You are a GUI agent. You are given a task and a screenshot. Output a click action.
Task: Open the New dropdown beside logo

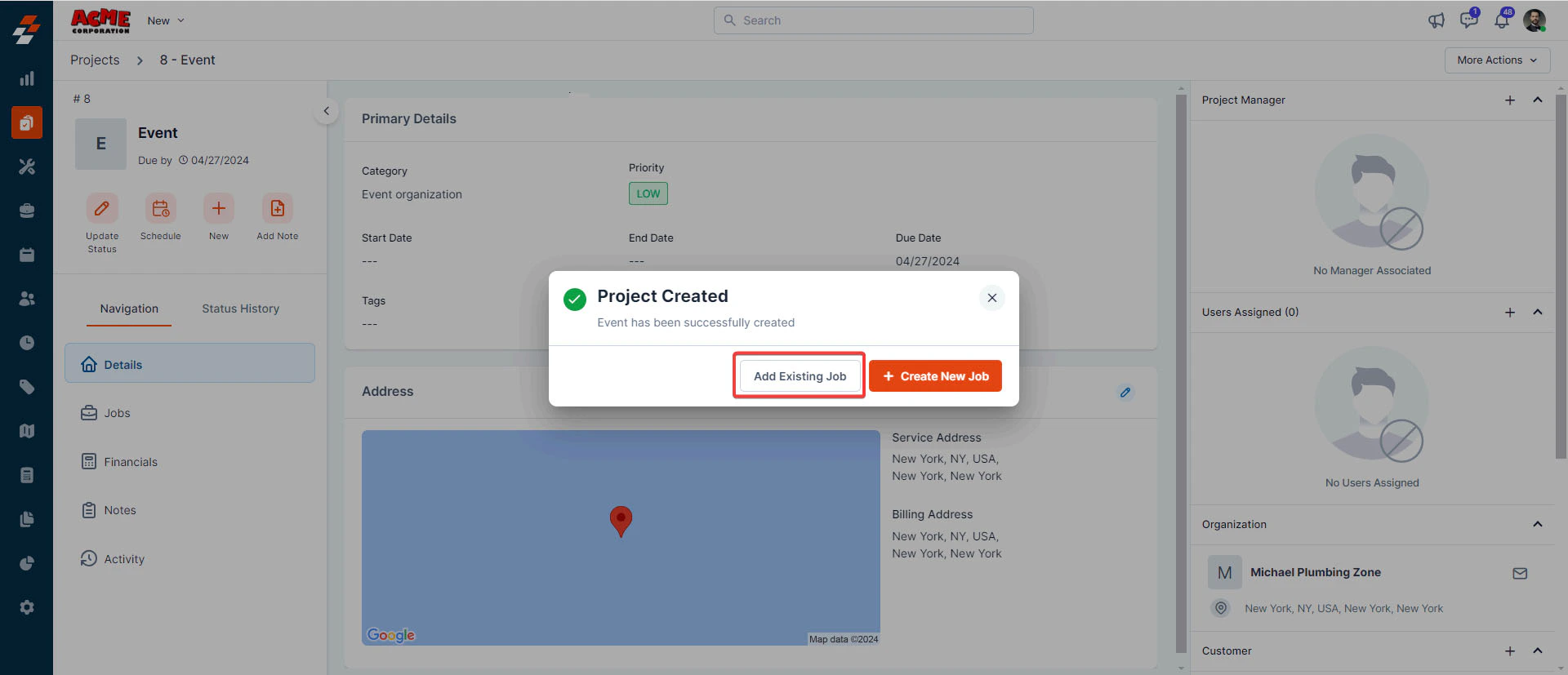[x=166, y=20]
